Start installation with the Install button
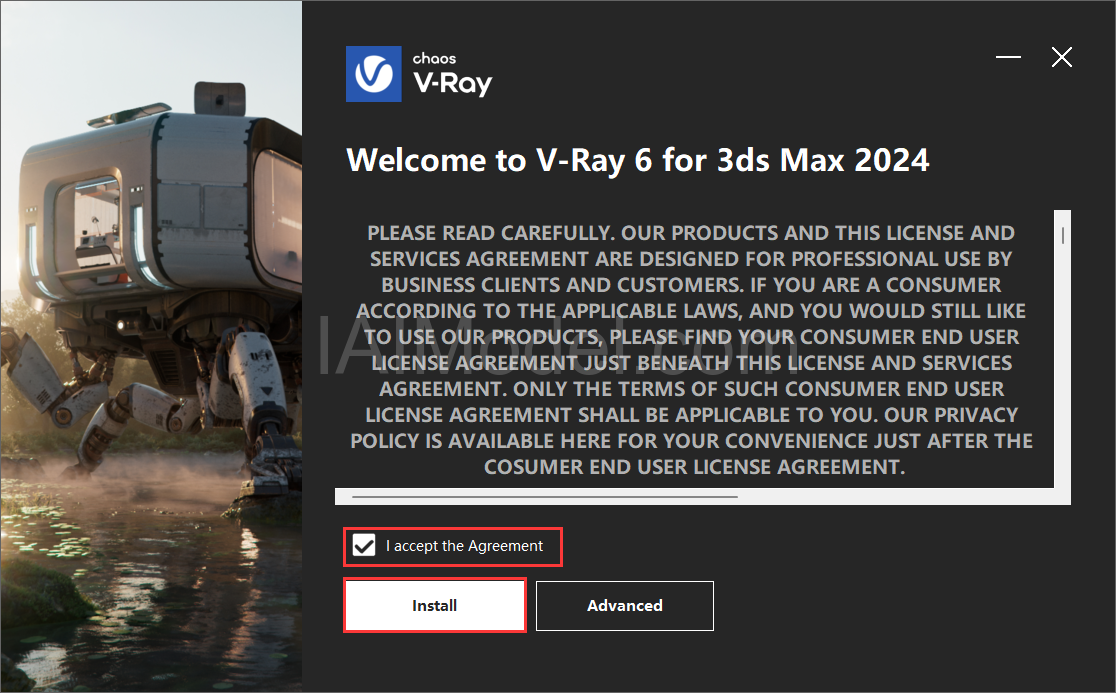This screenshot has height=693, width=1116. (435, 605)
